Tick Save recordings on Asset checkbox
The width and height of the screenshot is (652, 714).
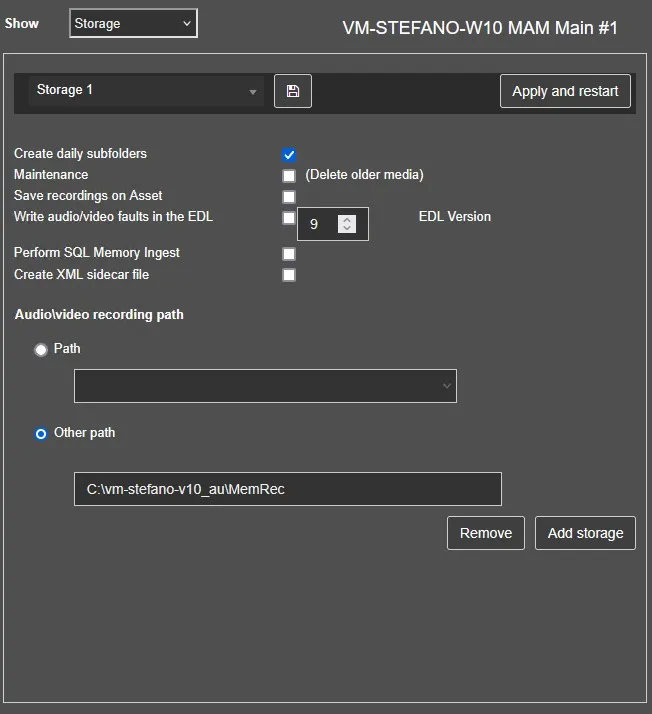point(289,197)
